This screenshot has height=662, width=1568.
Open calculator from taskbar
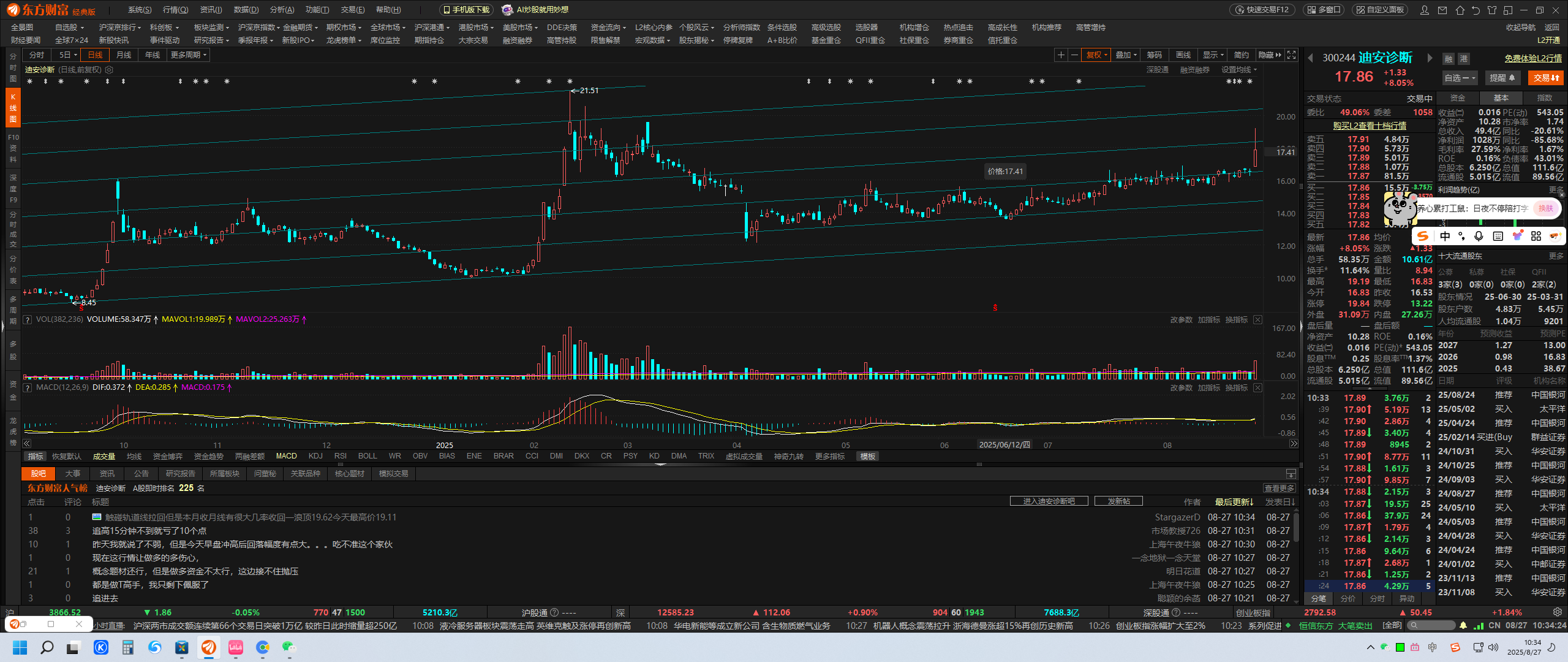(127, 647)
